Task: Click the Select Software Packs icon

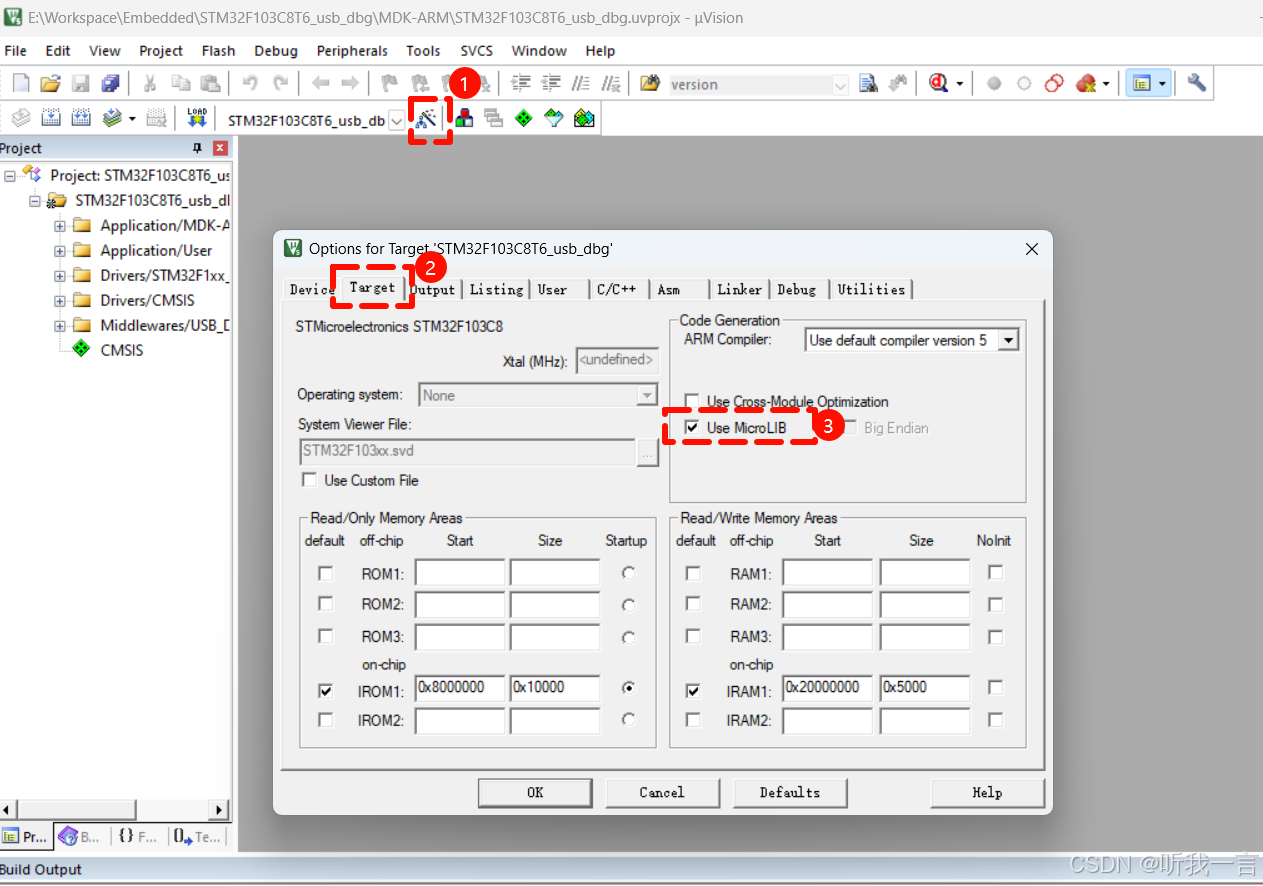Action: click(554, 118)
